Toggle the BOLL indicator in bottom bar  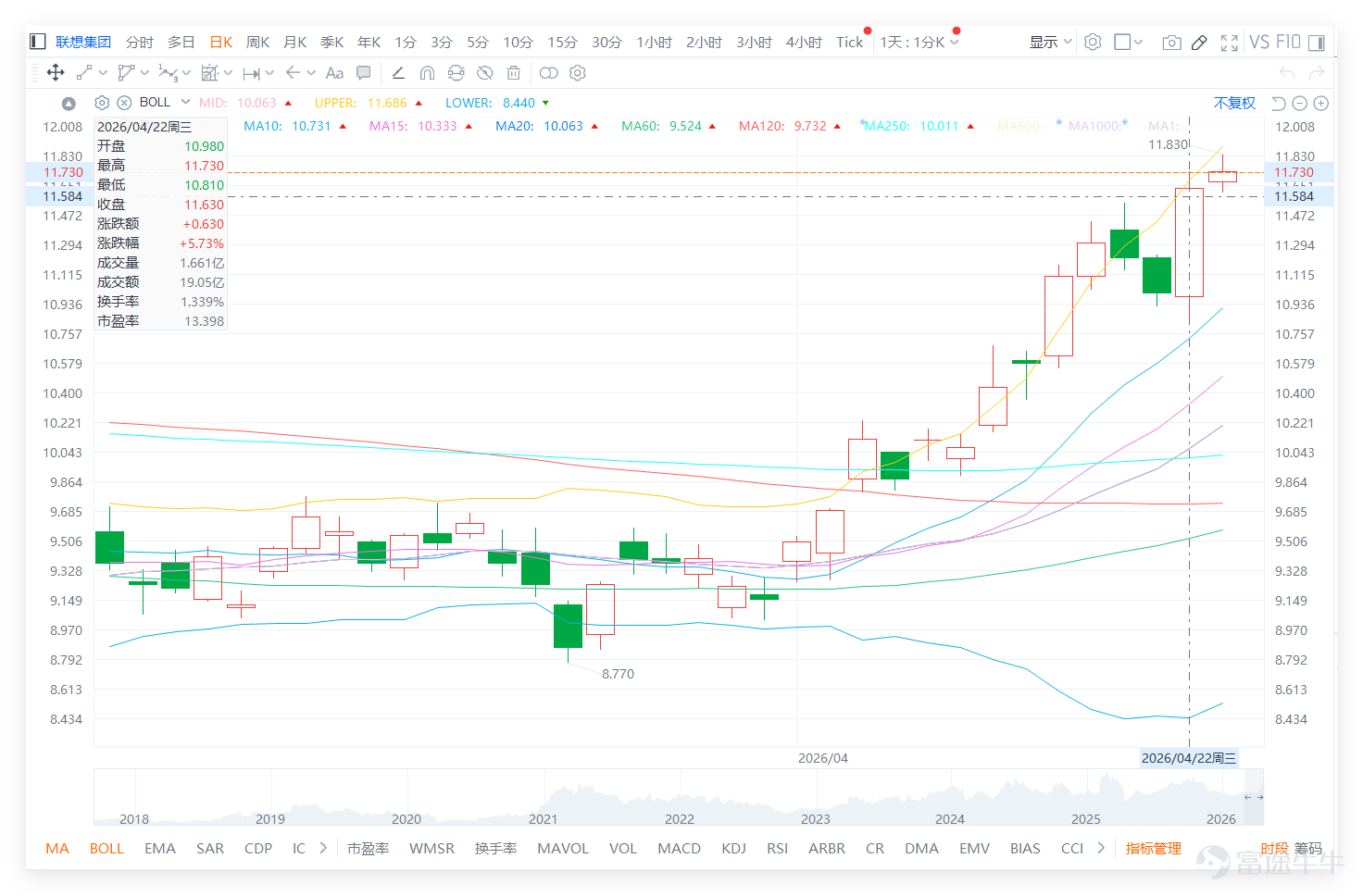coord(106,848)
